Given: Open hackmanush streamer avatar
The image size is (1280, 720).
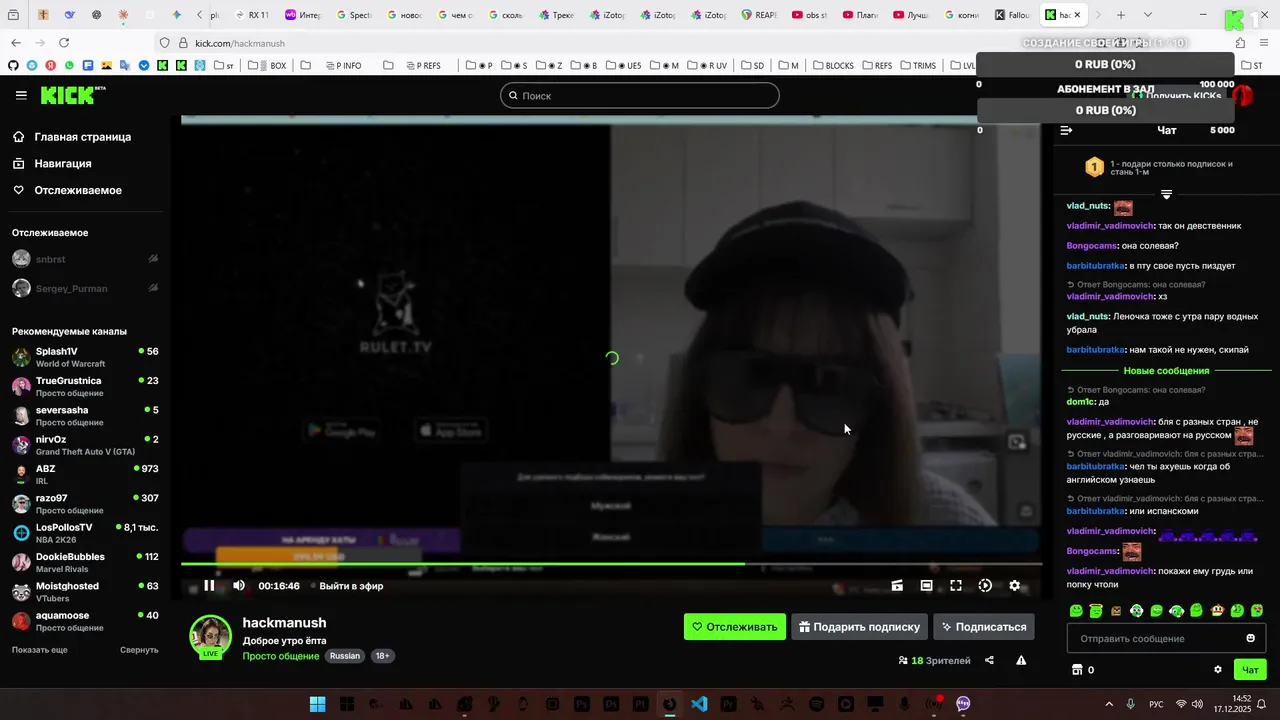Looking at the screenshot, I should pyautogui.click(x=211, y=637).
